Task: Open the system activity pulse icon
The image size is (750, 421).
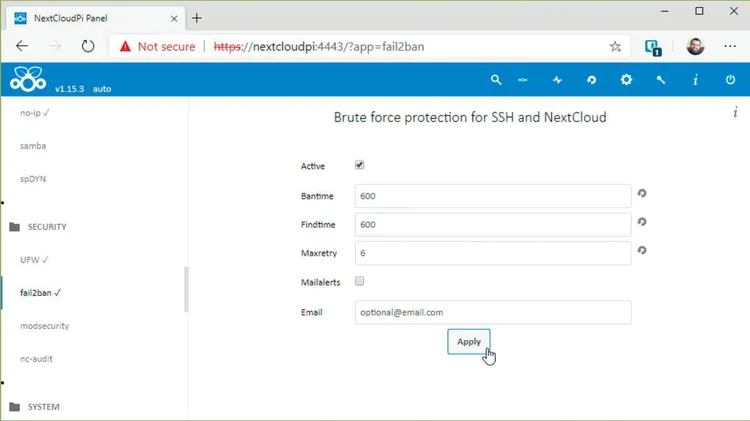Action: coord(557,80)
